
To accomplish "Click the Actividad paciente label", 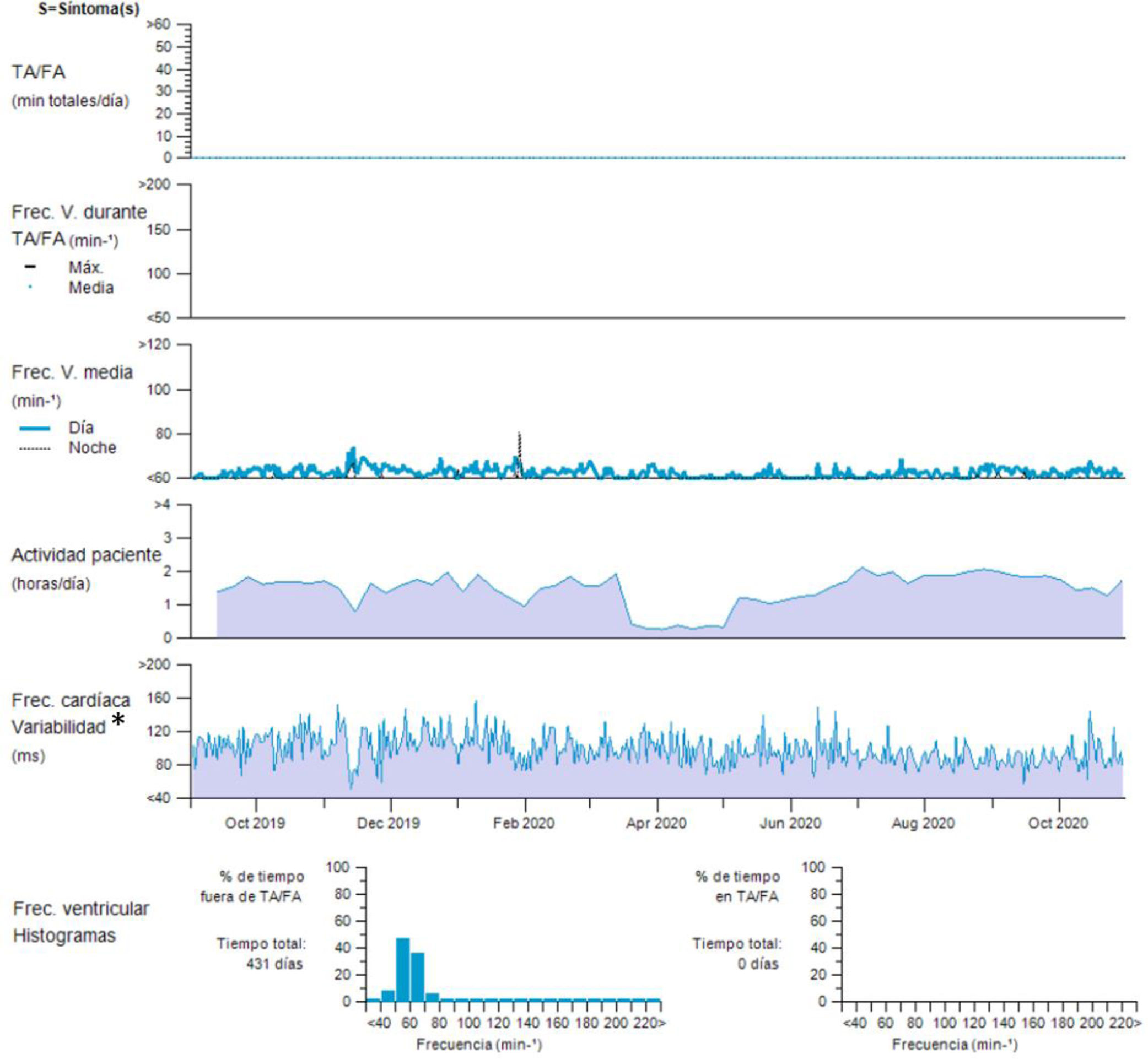I will tap(86, 555).
